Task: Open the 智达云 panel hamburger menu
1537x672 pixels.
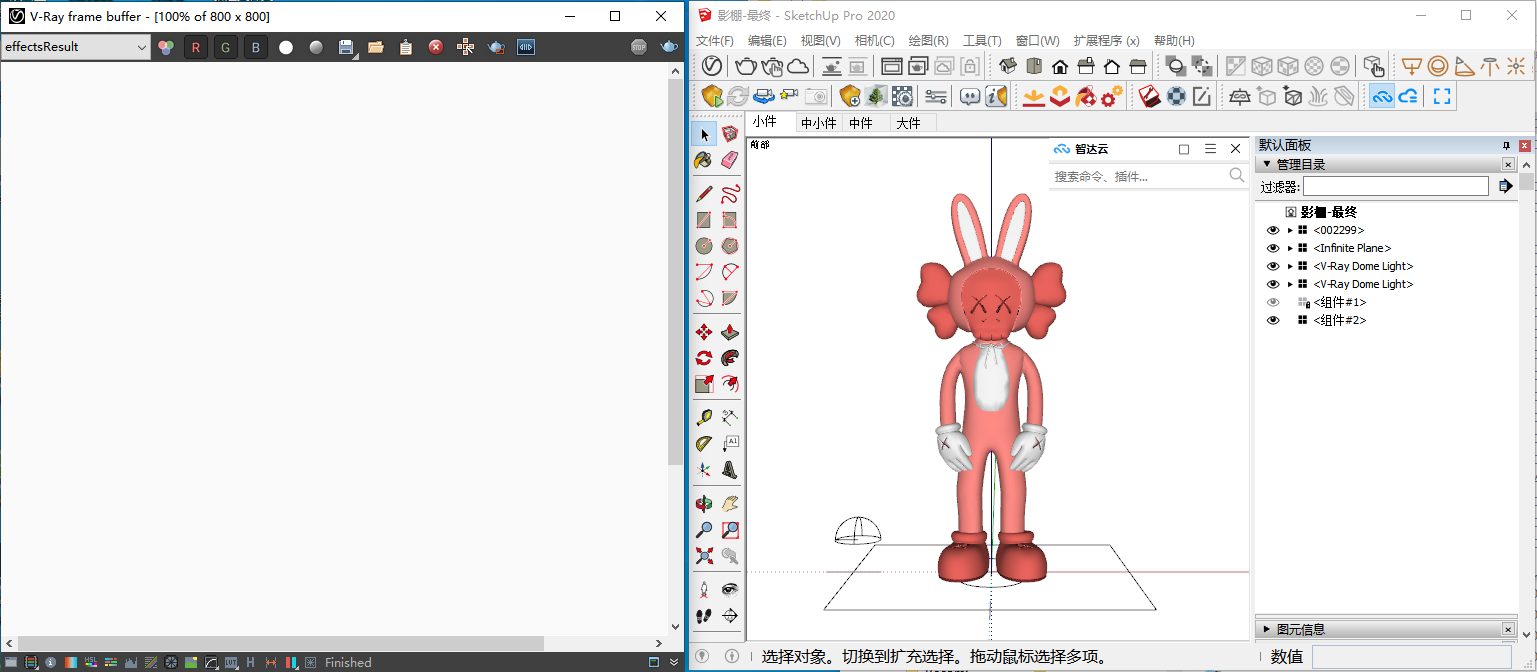Action: (x=1210, y=149)
